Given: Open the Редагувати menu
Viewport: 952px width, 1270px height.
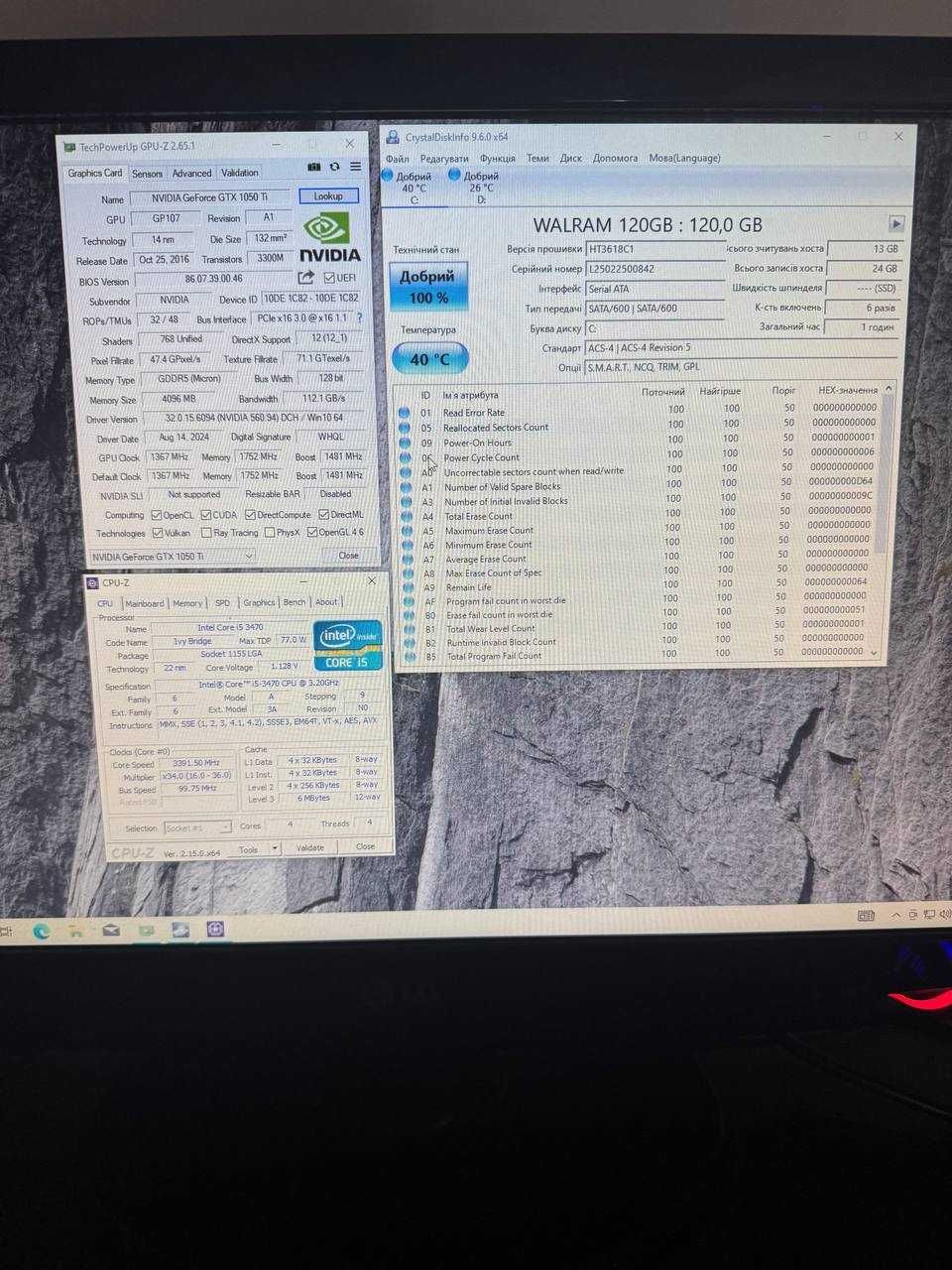Looking at the screenshot, I should 444,159.
